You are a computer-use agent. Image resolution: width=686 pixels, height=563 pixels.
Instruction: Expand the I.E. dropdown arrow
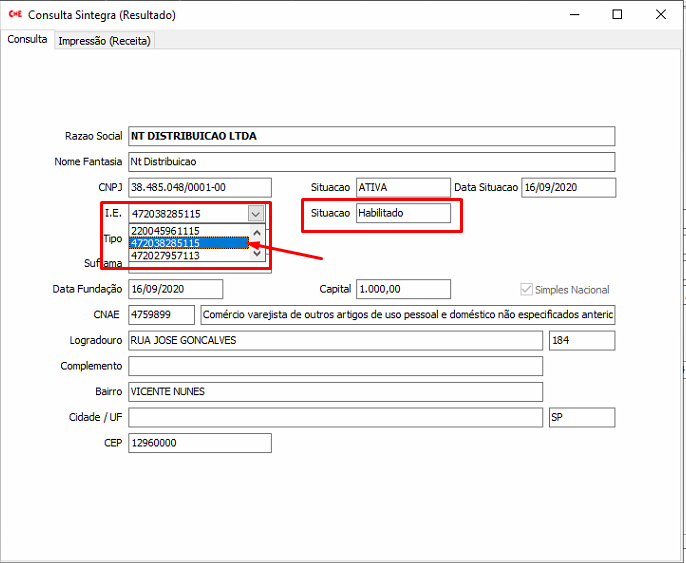[x=256, y=213]
